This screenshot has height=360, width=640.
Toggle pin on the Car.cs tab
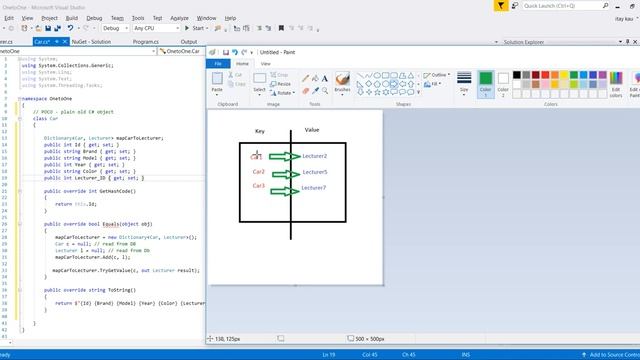click(x=57, y=42)
